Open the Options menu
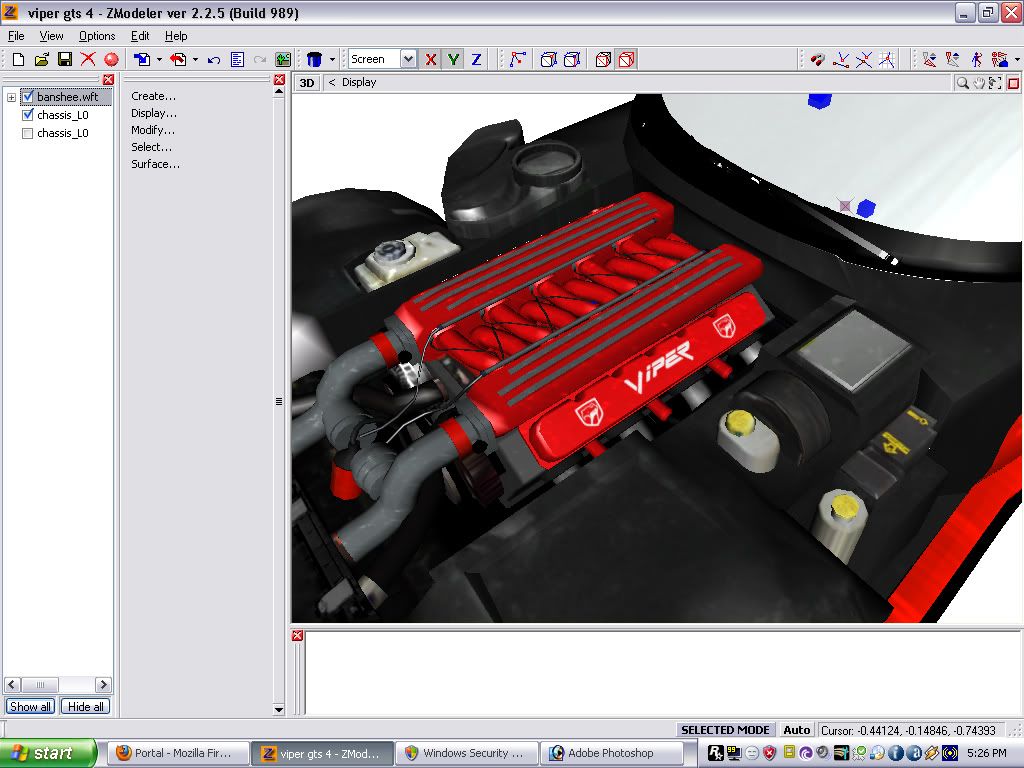 pyautogui.click(x=97, y=36)
